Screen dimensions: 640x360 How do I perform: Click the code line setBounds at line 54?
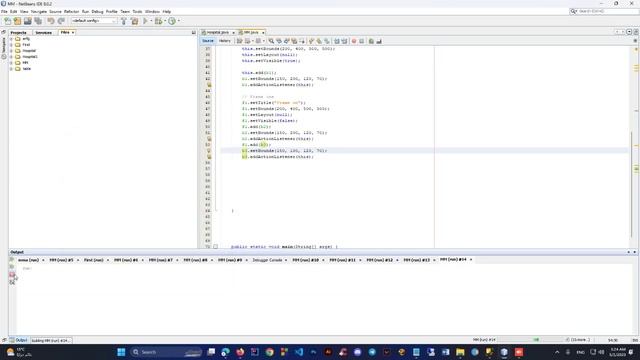click(x=284, y=151)
